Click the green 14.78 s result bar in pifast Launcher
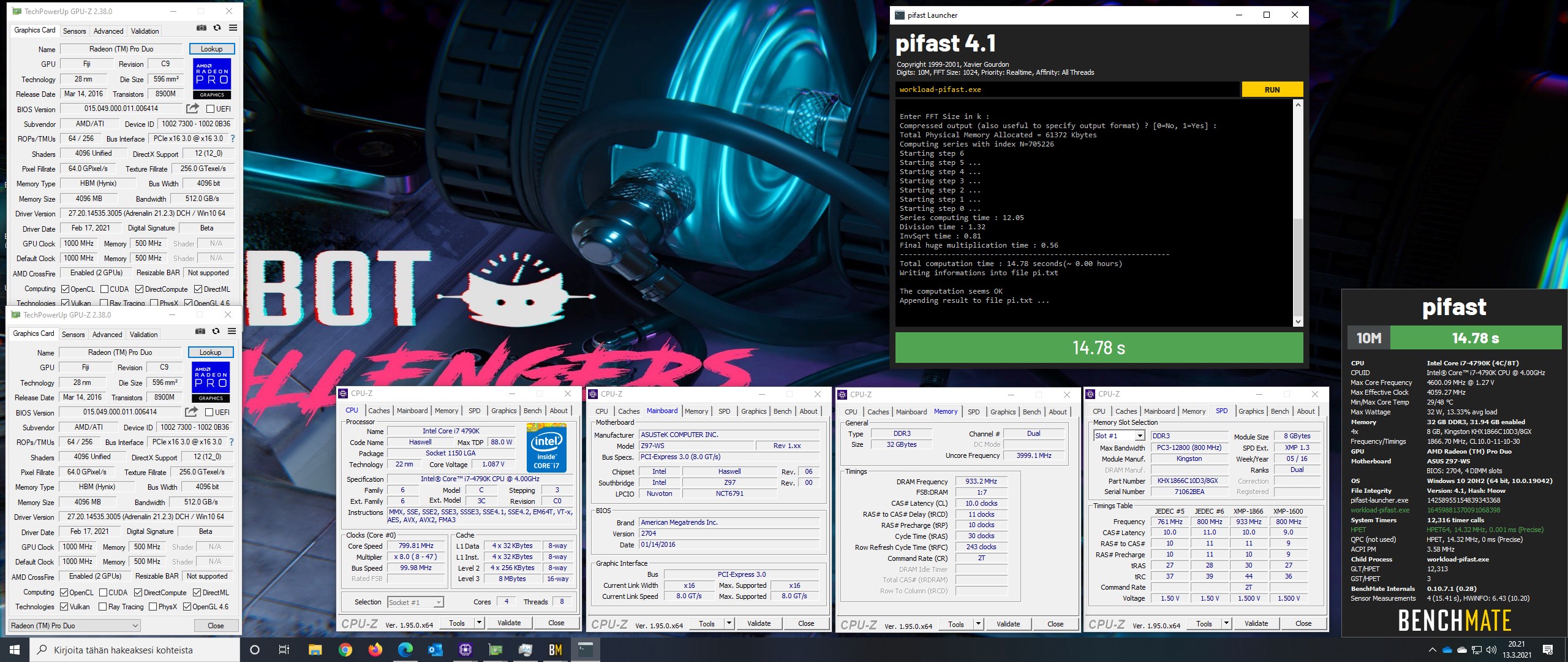Viewport: 1568px width, 662px height. 1099,348
